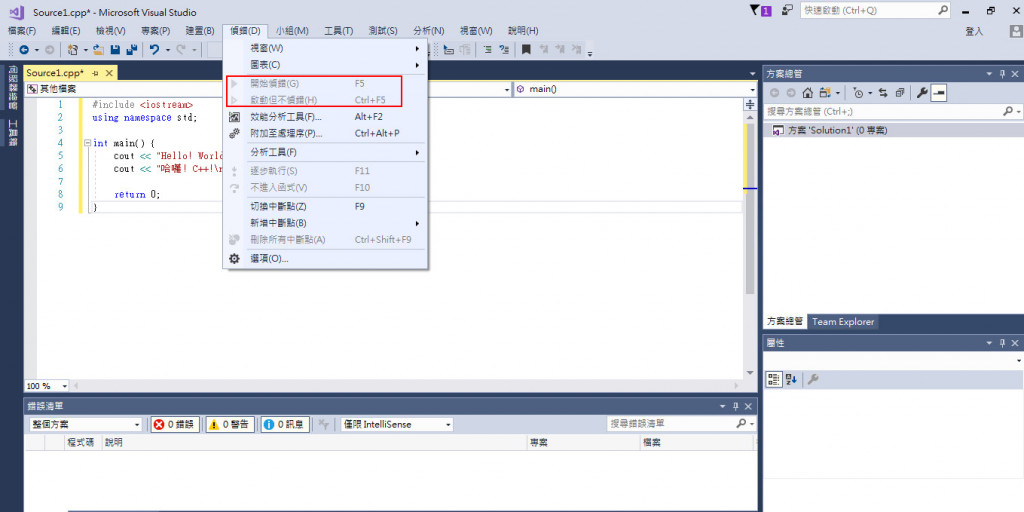
Task: Collapse the main() code block outline
Action: pyautogui.click(x=88, y=143)
